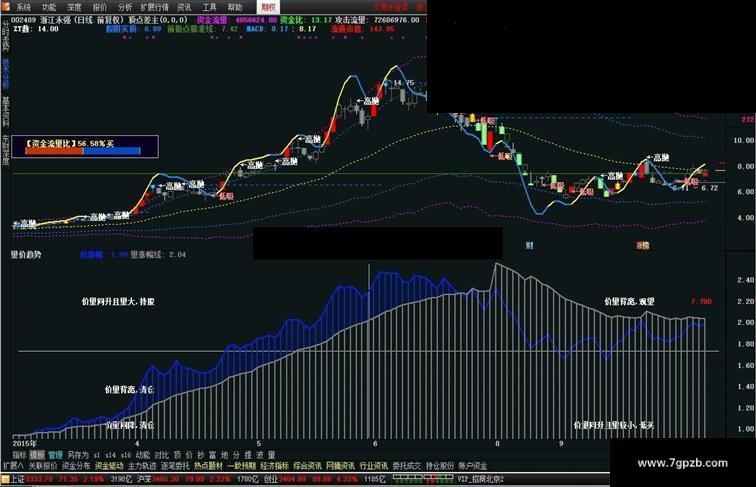Screen dimensions: 756x487
Task: Click the 提 shortcut button in the indicator bar
Action: (x=248, y=455)
